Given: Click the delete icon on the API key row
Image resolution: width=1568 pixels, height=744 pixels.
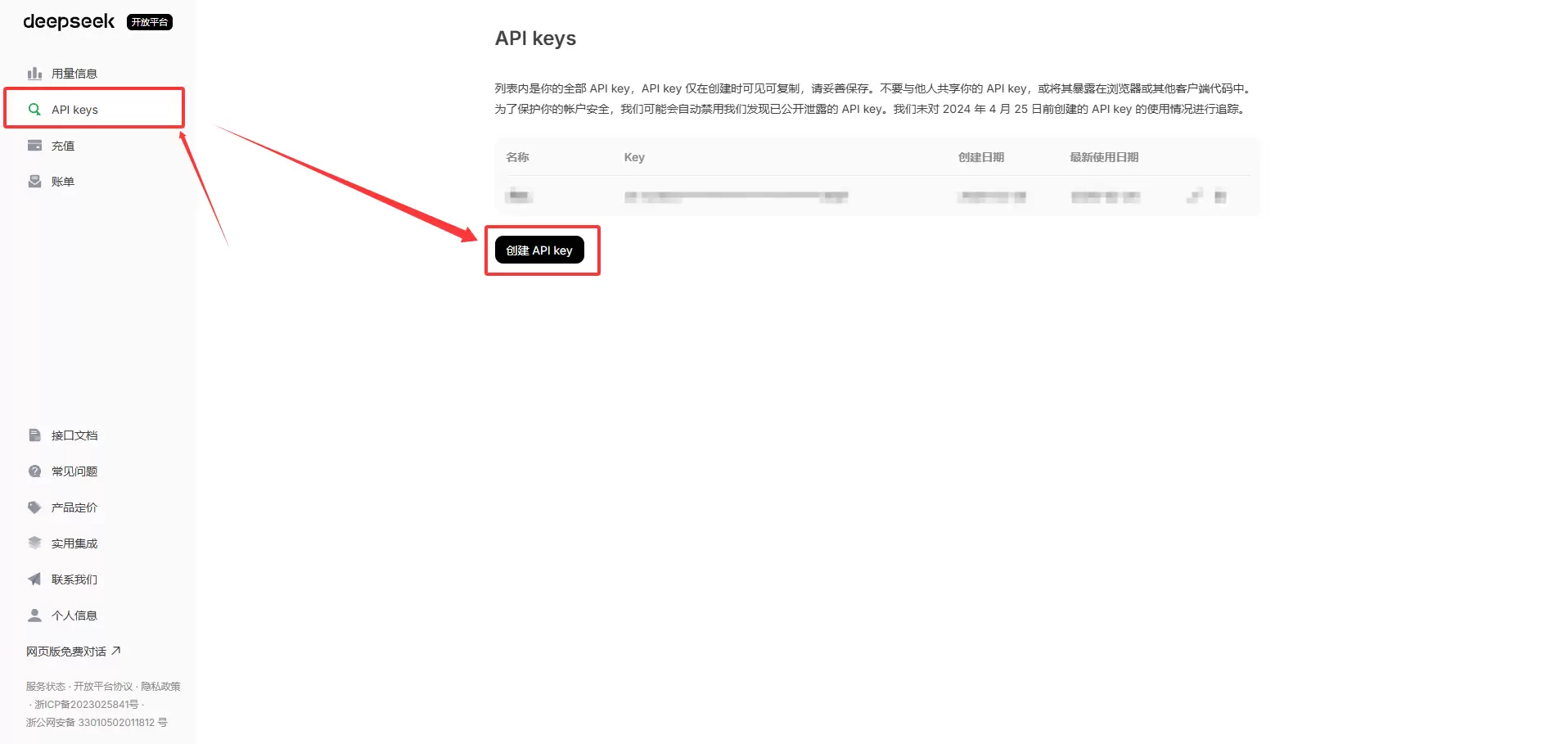Looking at the screenshot, I should (x=1219, y=196).
